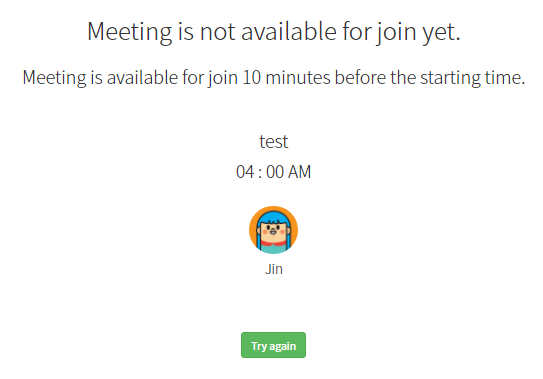Image resolution: width=543 pixels, height=379 pixels.
Task: Click the "AM" label in the meeting time
Action: click(300, 172)
